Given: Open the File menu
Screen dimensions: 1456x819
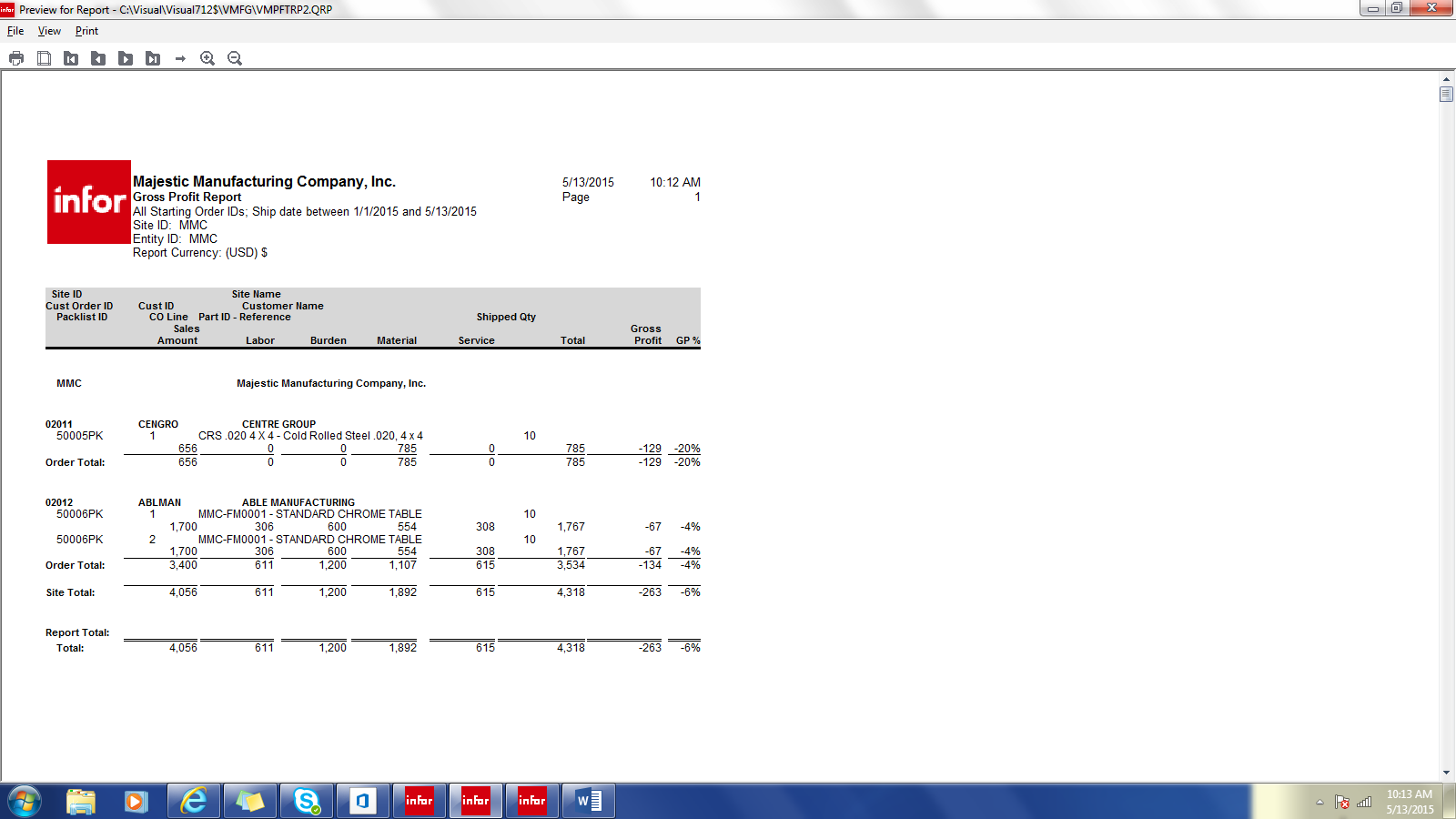Looking at the screenshot, I should pos(15,31).
